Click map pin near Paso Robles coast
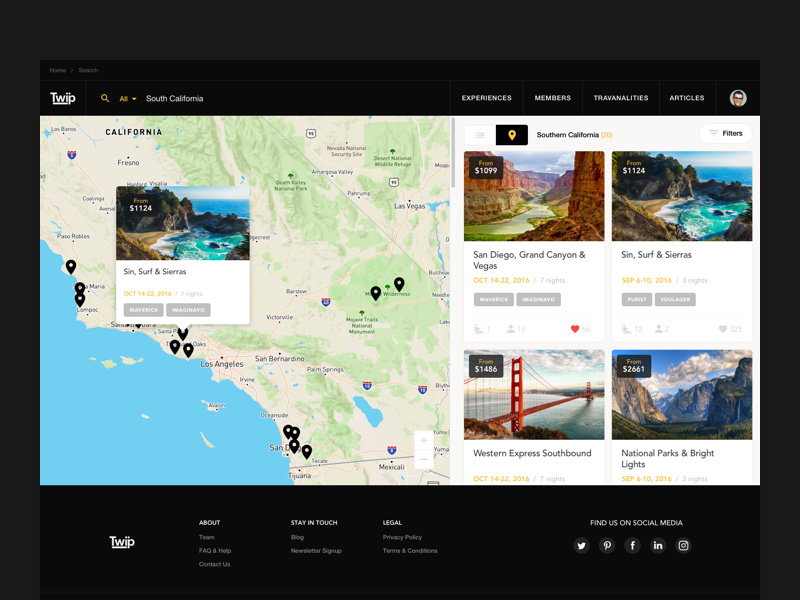The height and width of the screenshot is (600, 800). click(71, 267)
